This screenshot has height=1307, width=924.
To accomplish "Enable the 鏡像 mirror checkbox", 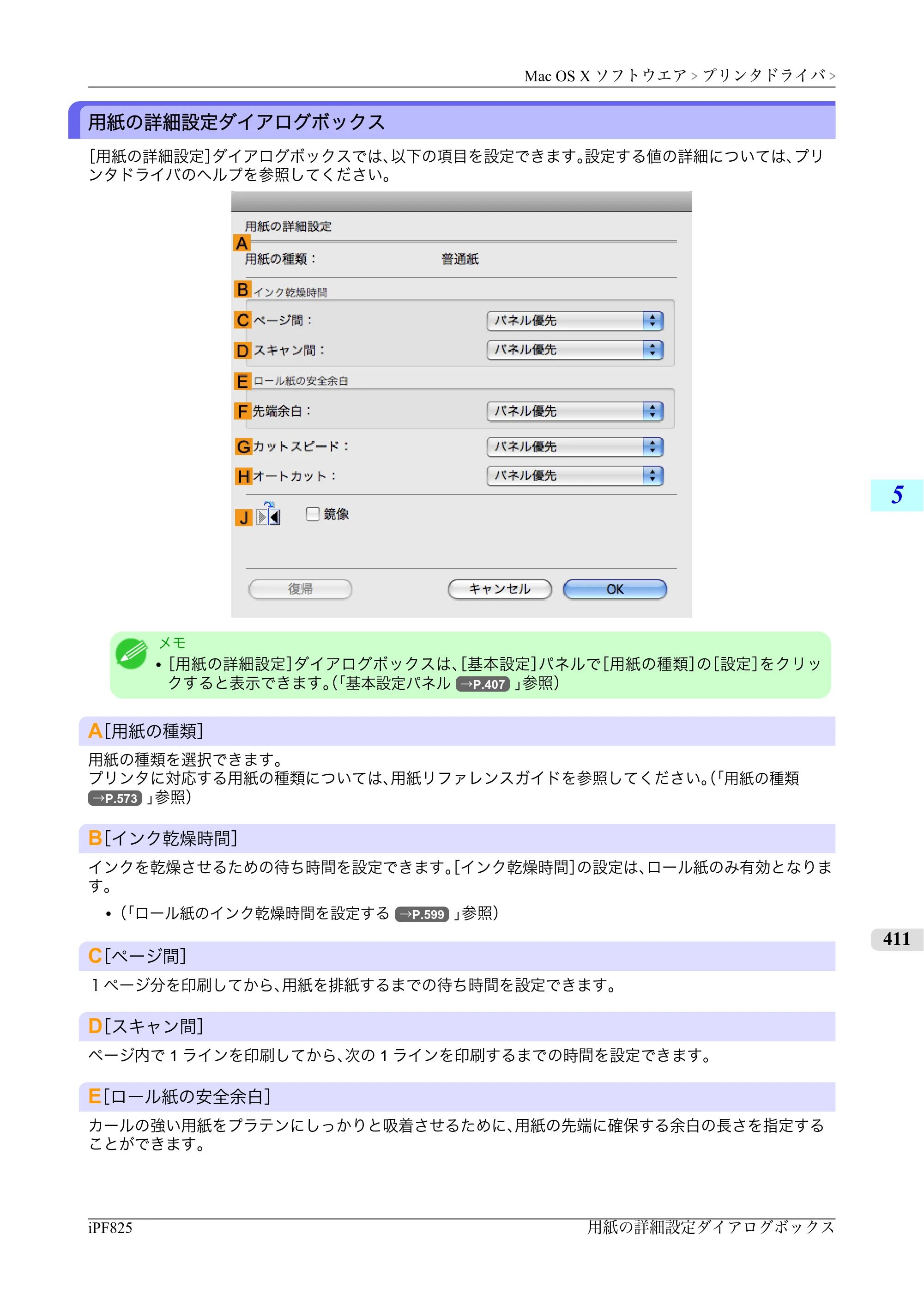I will [312, 514].
